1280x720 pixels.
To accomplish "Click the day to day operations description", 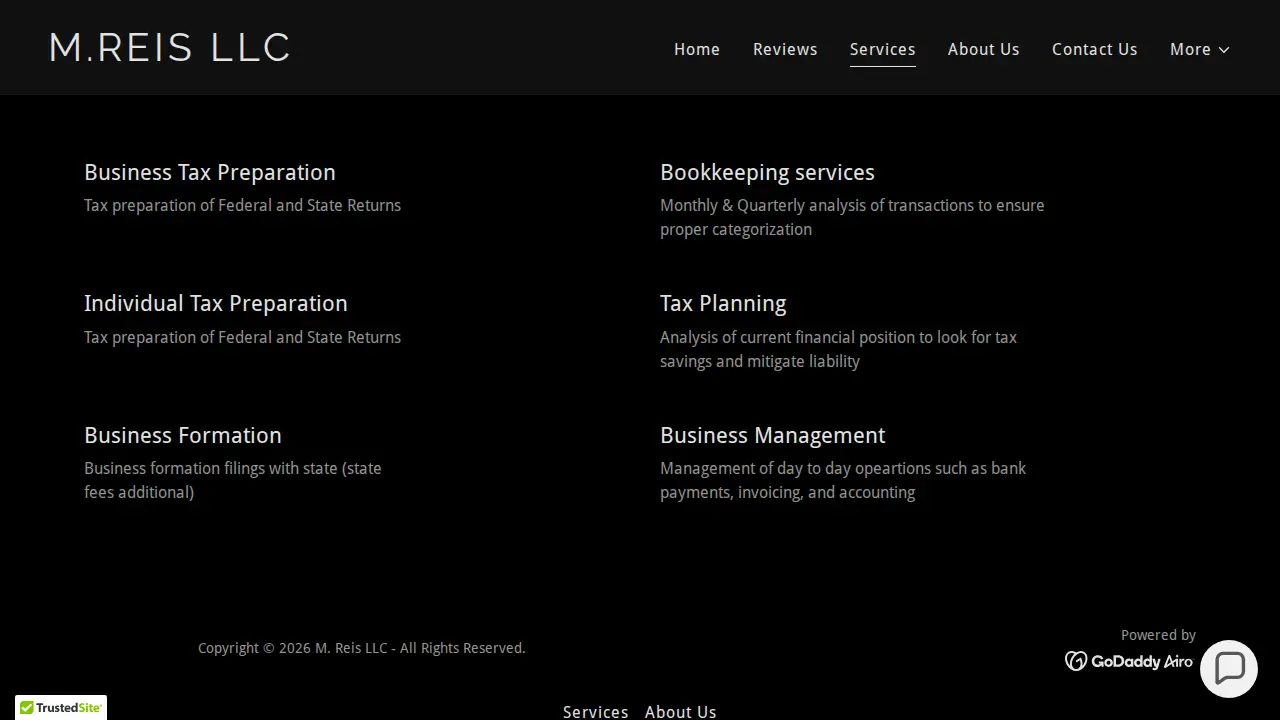I will point(843,480).
